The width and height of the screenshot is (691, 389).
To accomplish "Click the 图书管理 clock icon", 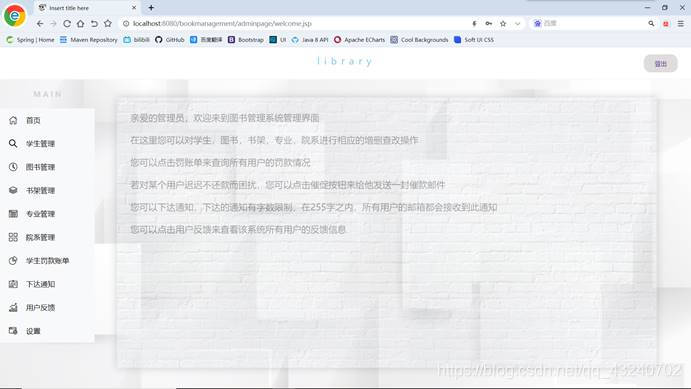I will 13,167.
